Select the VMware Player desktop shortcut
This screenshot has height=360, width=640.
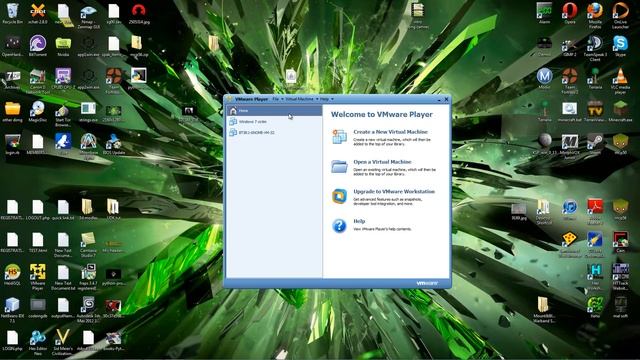pos(38,277)
